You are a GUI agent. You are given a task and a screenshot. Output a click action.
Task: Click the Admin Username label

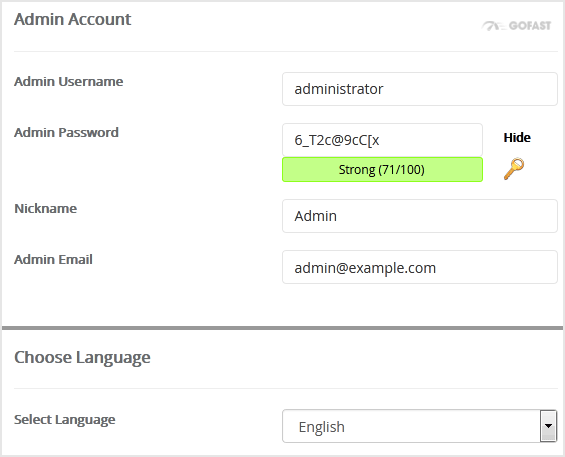click(x=68, y=81)
